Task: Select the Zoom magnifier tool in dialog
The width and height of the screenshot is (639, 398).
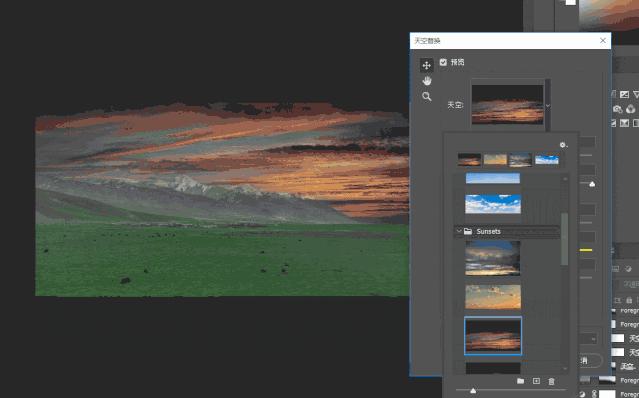Action: (x=427, y=97)
